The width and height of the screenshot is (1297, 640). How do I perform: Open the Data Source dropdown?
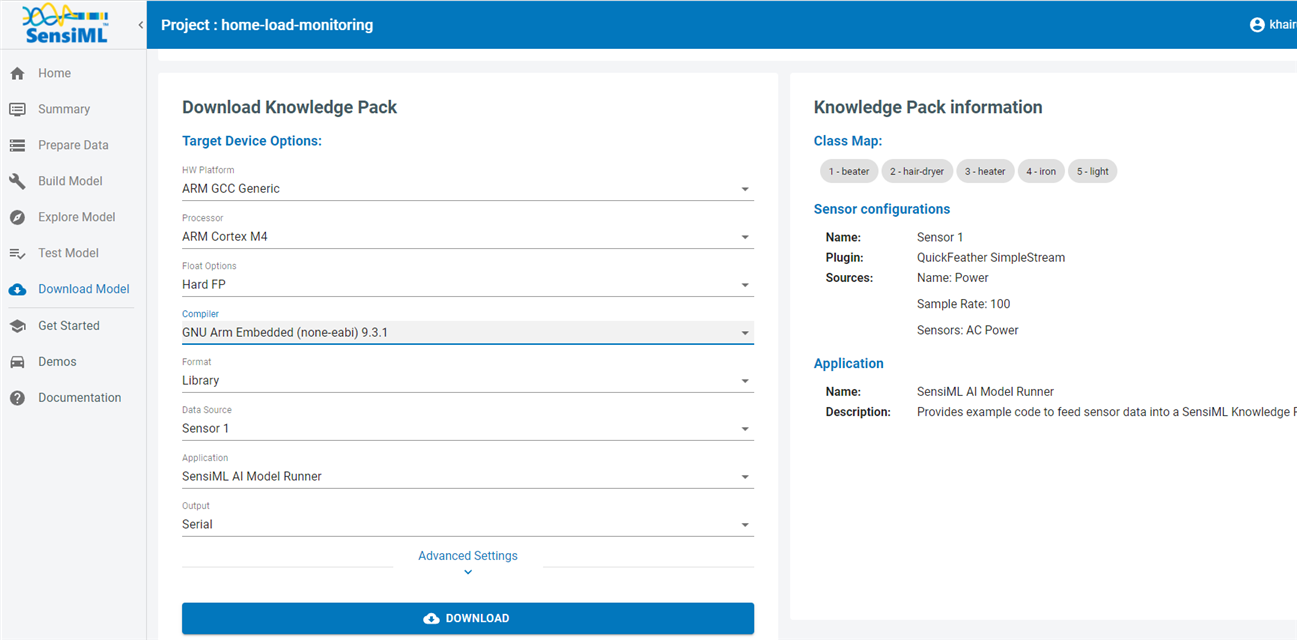(467, 428)
